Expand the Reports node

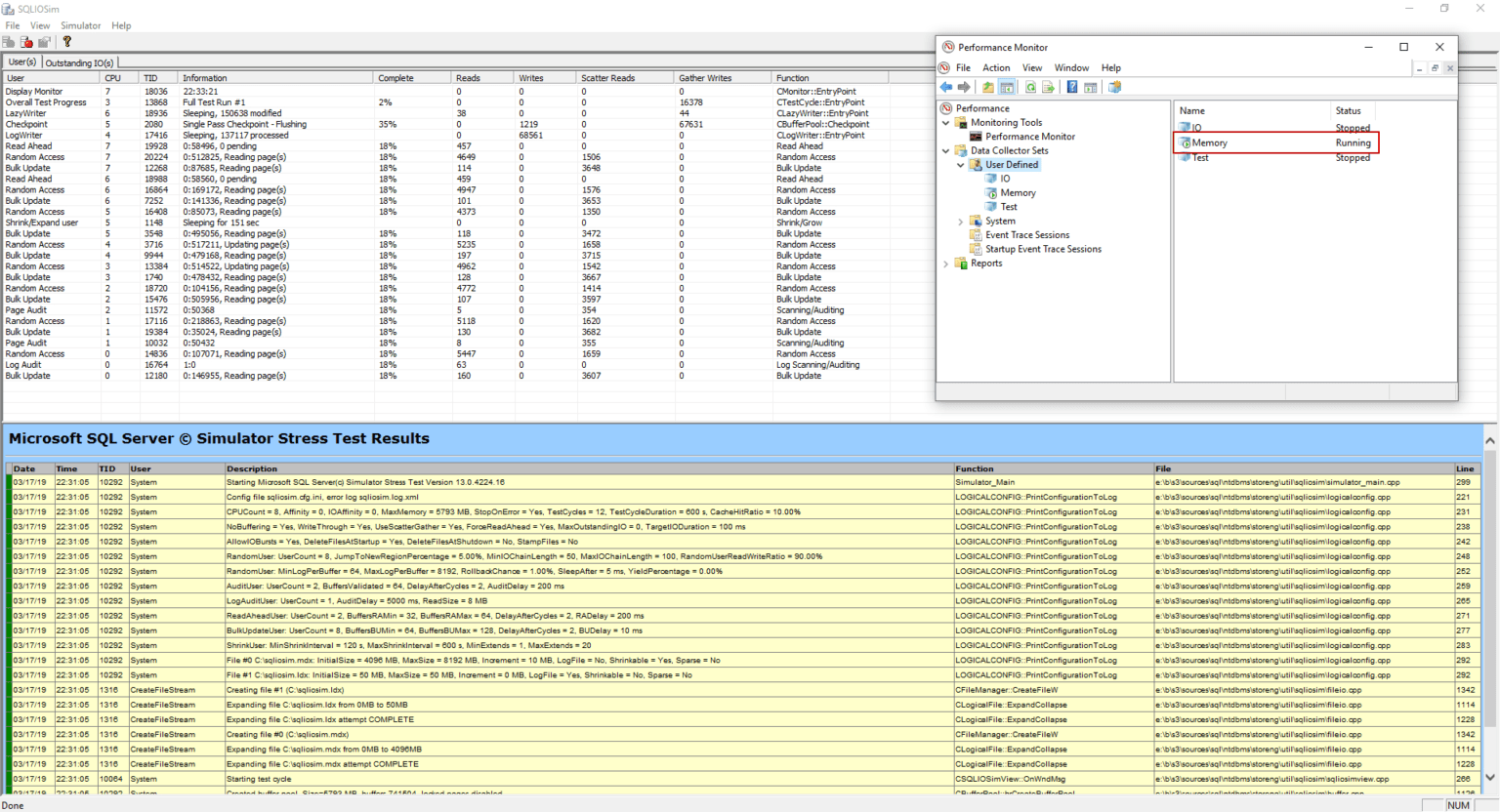(944, 264)
